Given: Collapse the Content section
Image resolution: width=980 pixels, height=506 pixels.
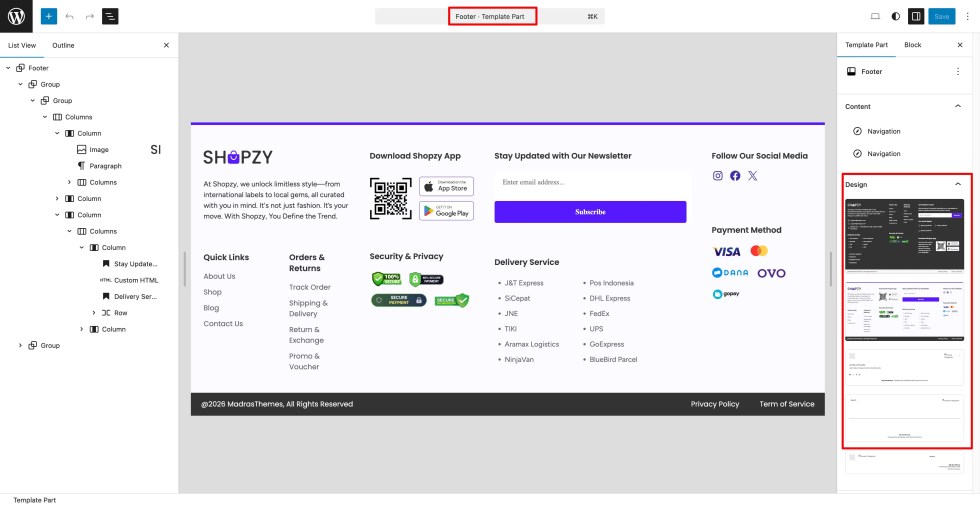Looking at the screenshot, I should [958, 107].
